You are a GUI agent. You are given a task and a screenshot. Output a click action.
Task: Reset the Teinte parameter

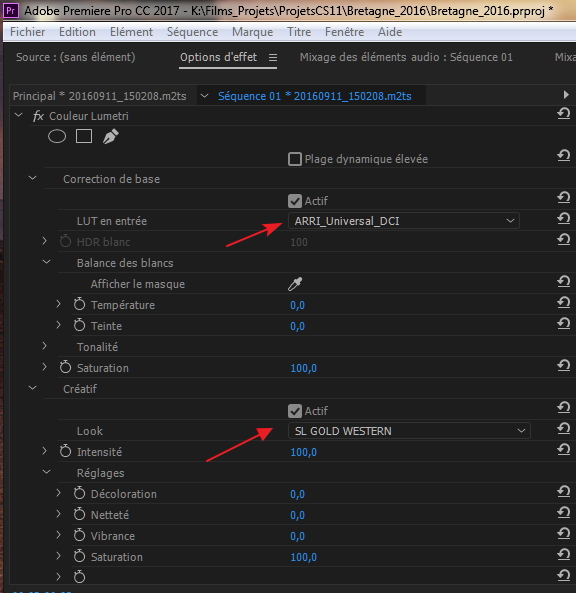[x=564, y=324]
